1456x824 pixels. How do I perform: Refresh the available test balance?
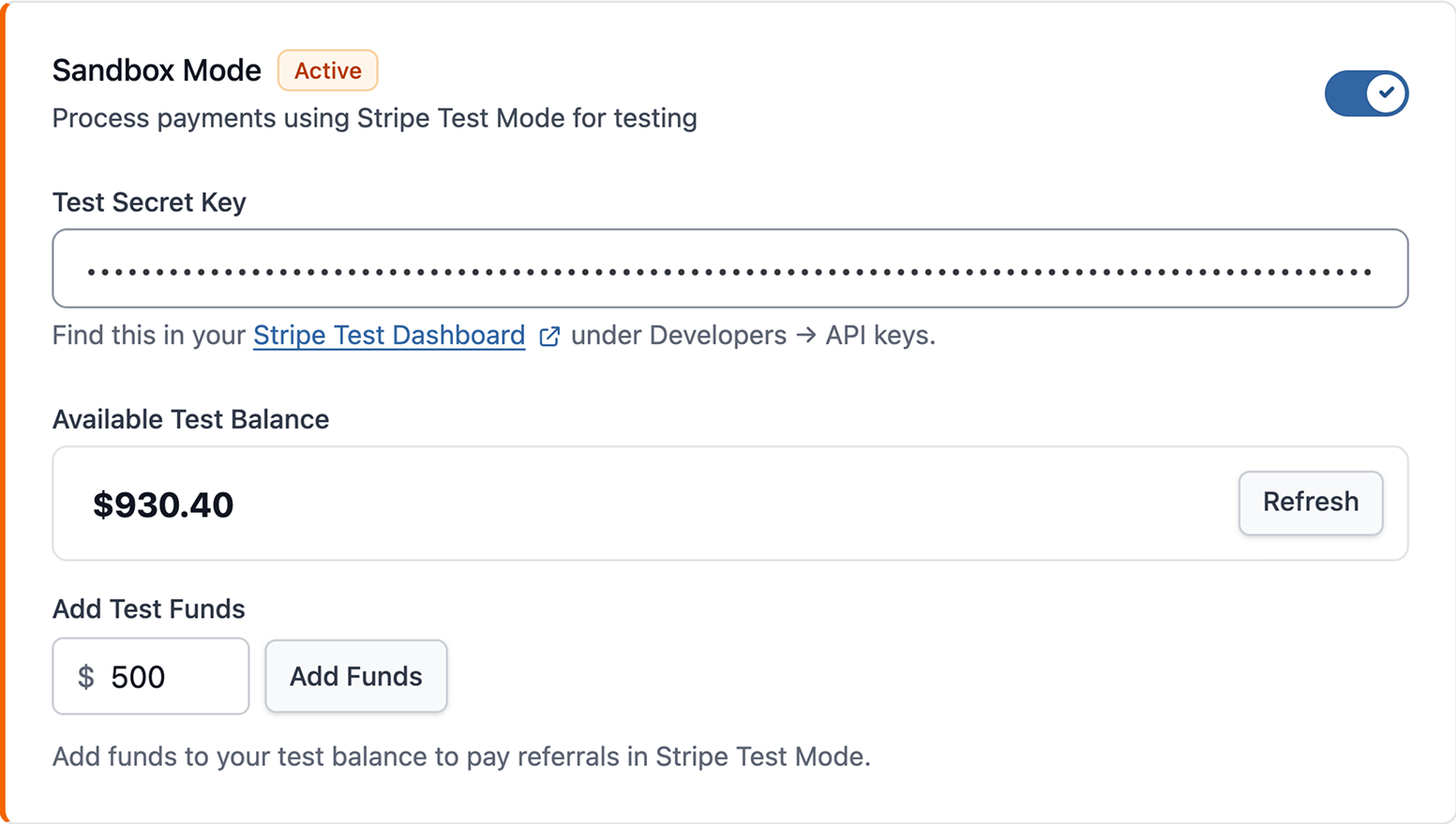[1310, 502]
